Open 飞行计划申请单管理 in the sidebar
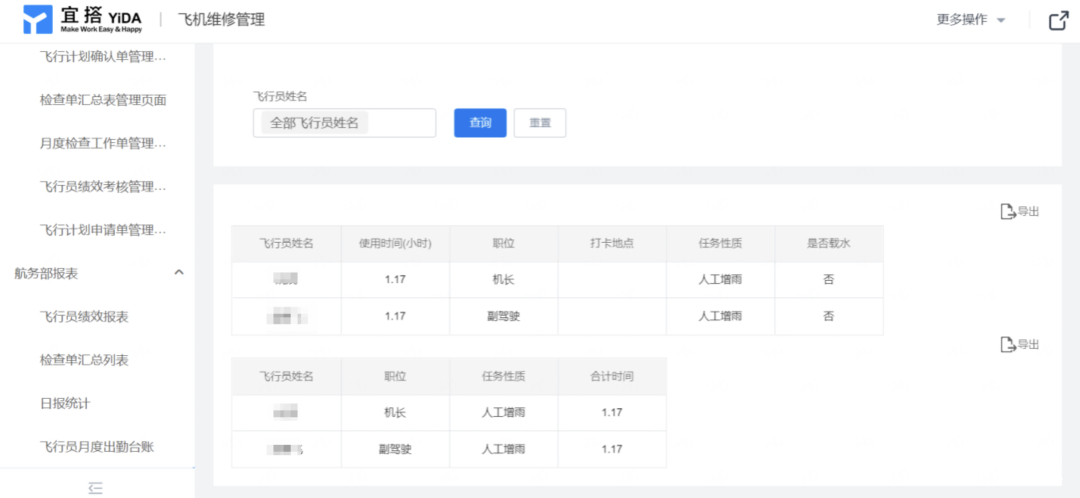The image size is (1080, 498). coord(103,229)
